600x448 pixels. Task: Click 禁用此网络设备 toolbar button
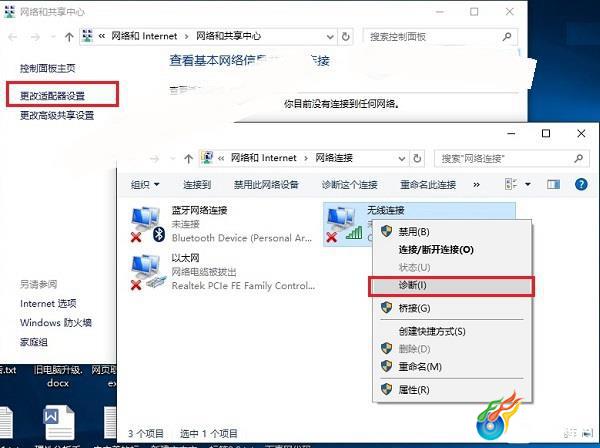click(x=266, y=185)
